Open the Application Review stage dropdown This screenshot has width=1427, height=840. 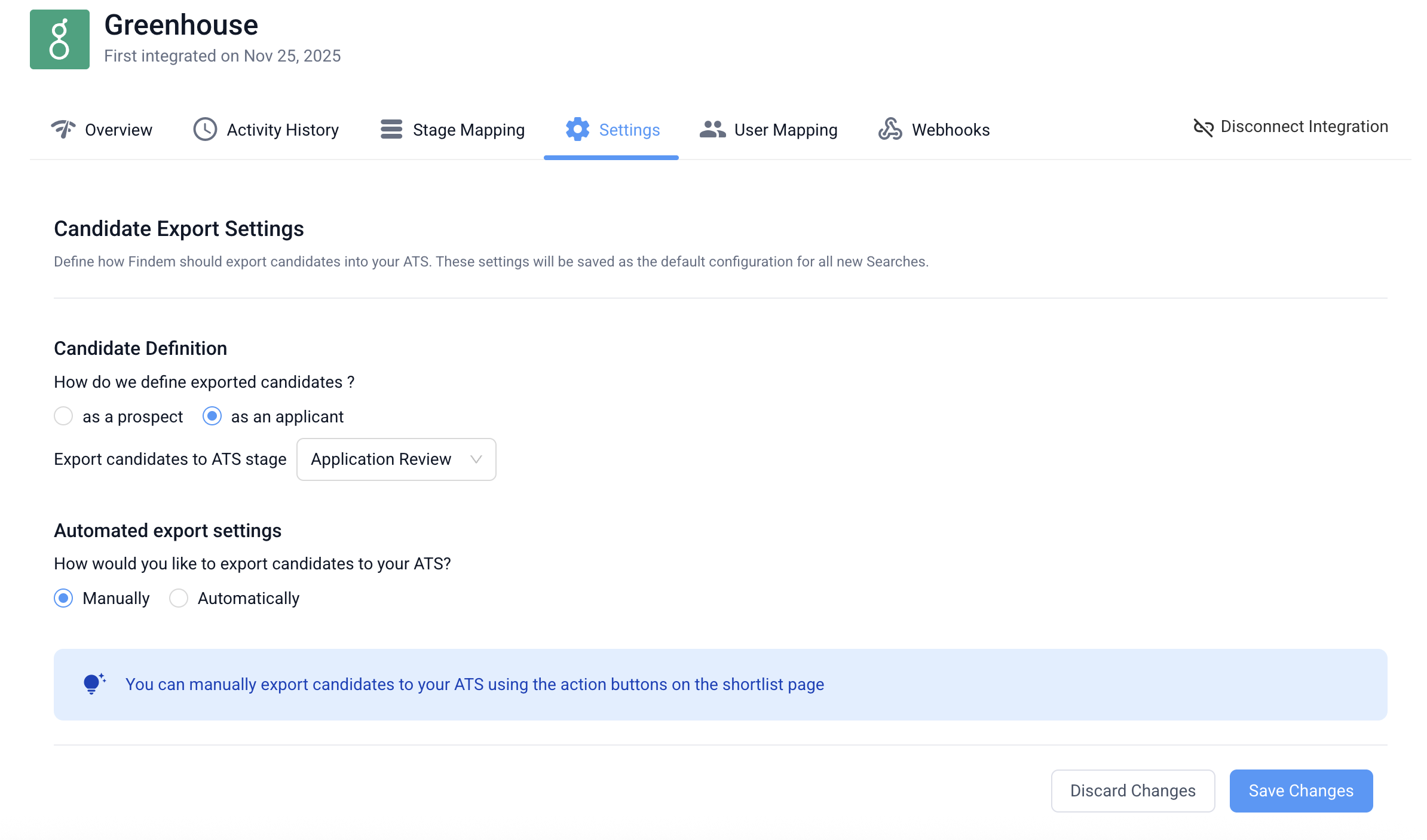click(x=396, y=459)
